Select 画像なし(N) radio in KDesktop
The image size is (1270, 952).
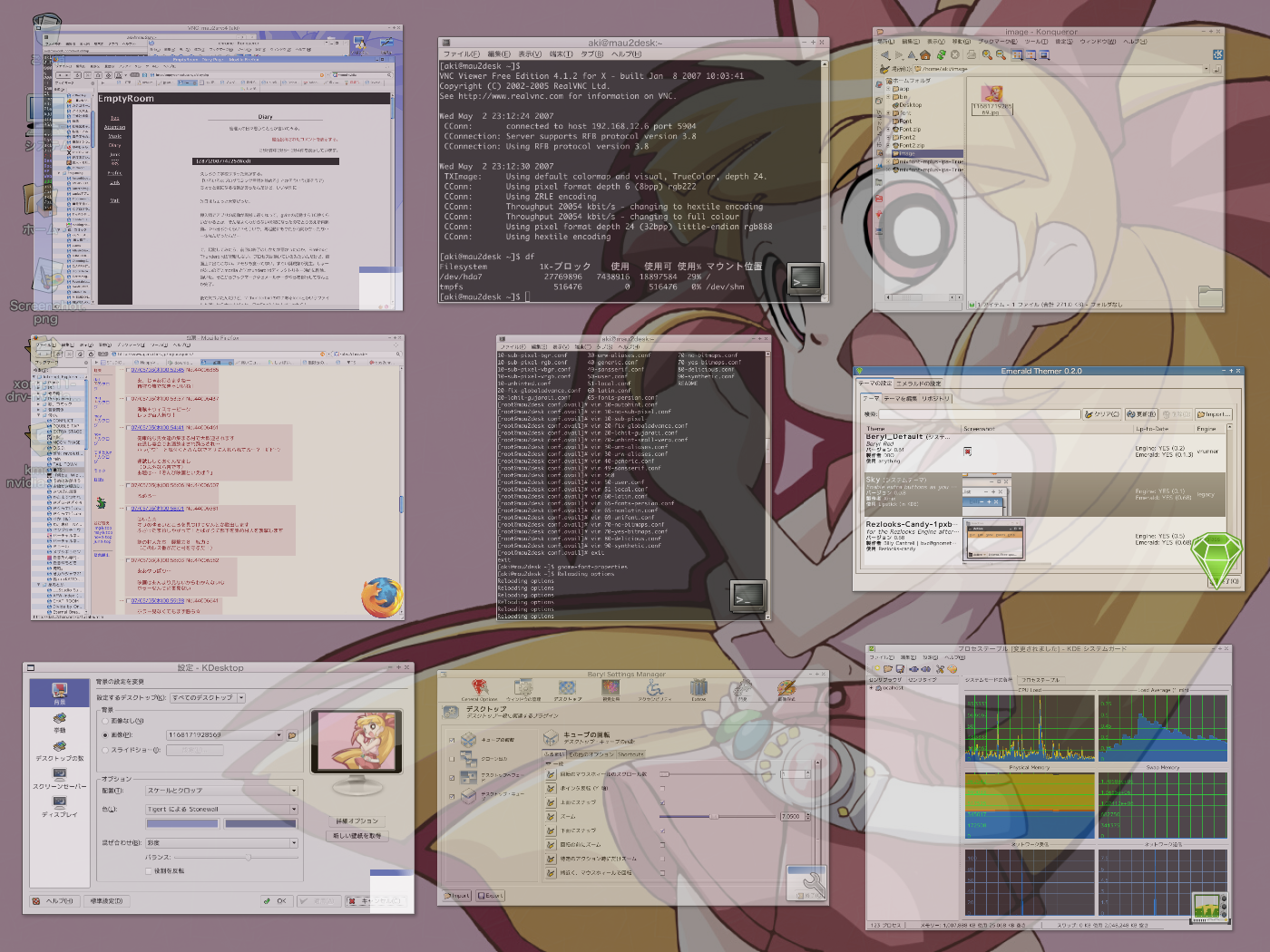pyautogui.click(x=105, y=721)
